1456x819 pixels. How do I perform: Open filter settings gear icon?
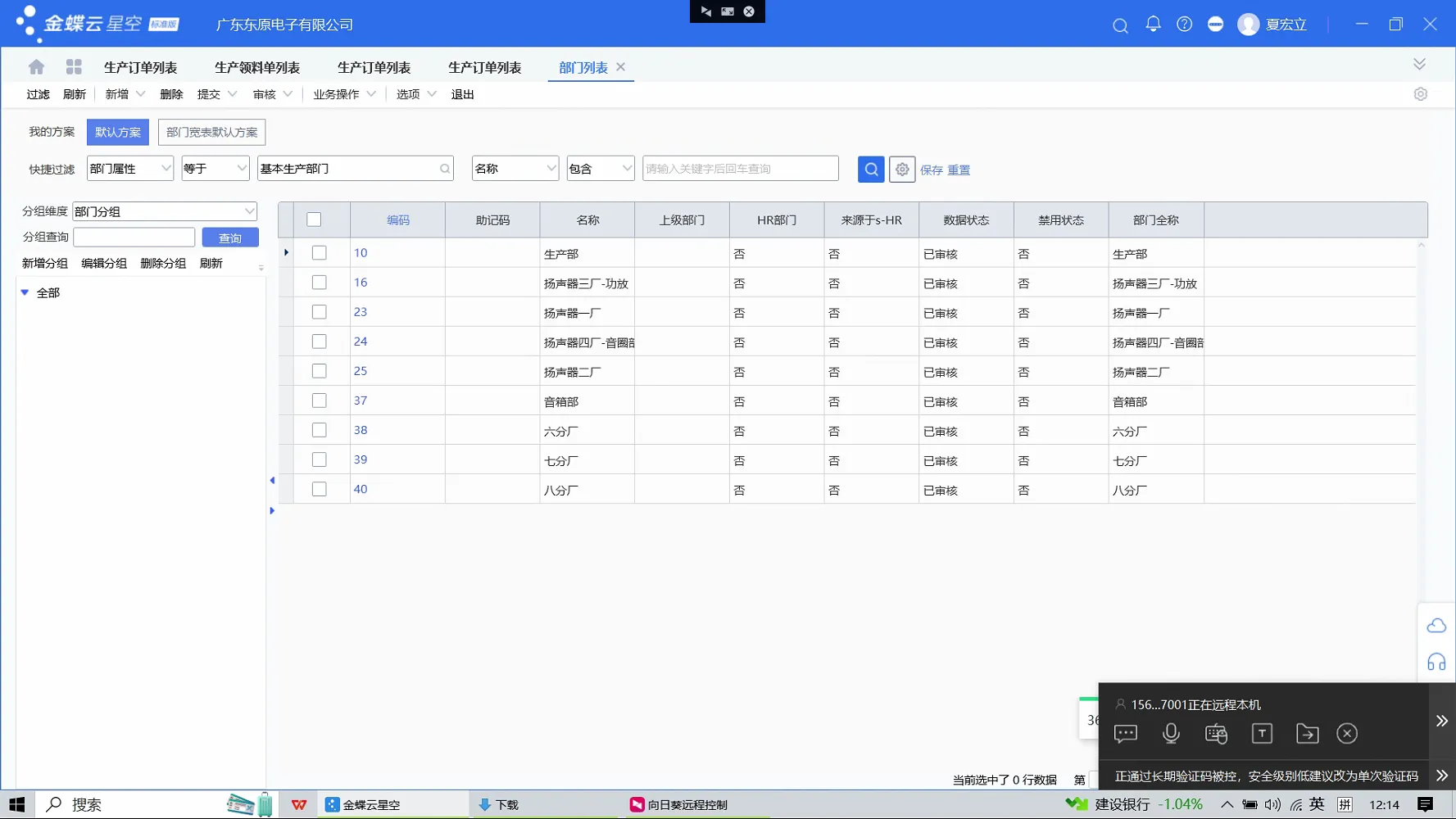point(901,170)
